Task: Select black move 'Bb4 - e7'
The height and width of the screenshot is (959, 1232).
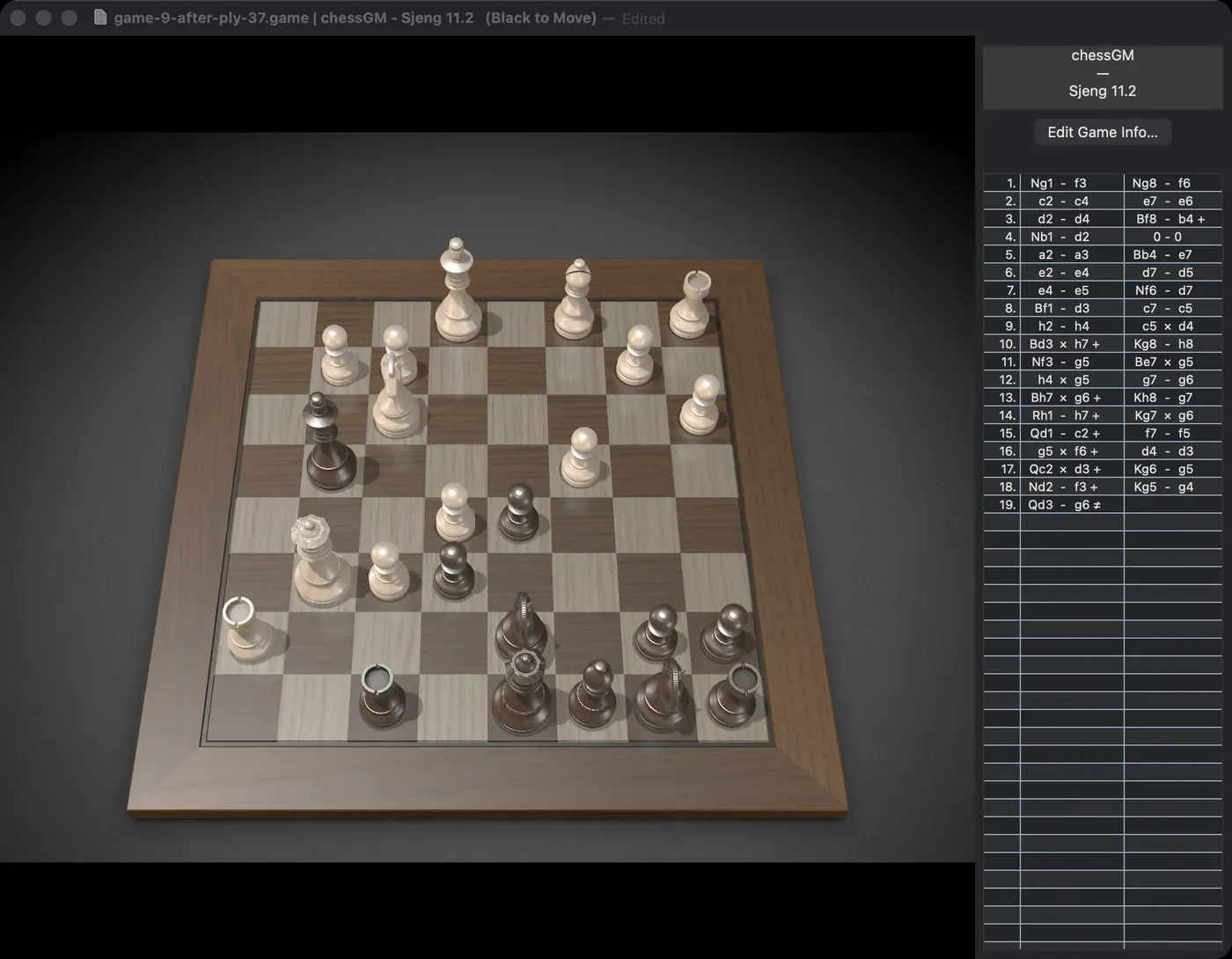Action: coord(1173,254)
